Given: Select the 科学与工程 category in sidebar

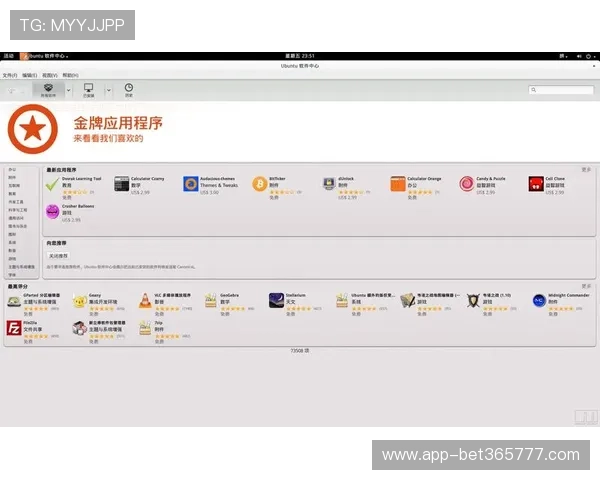Looking at the screenshot, I should pyautogui.click(x=18, y=210).
